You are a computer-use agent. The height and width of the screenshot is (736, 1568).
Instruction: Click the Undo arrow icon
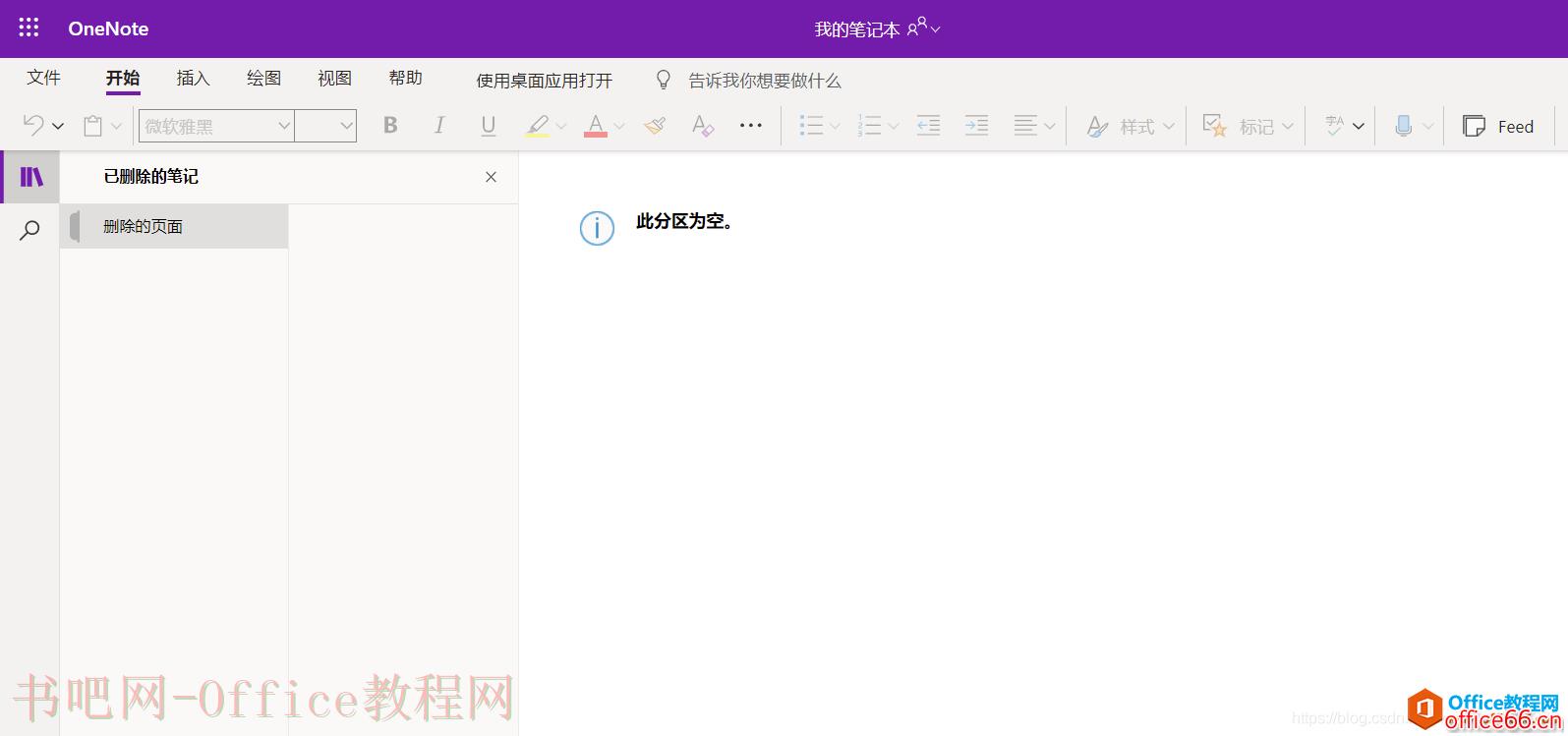[x=33, y=126]
